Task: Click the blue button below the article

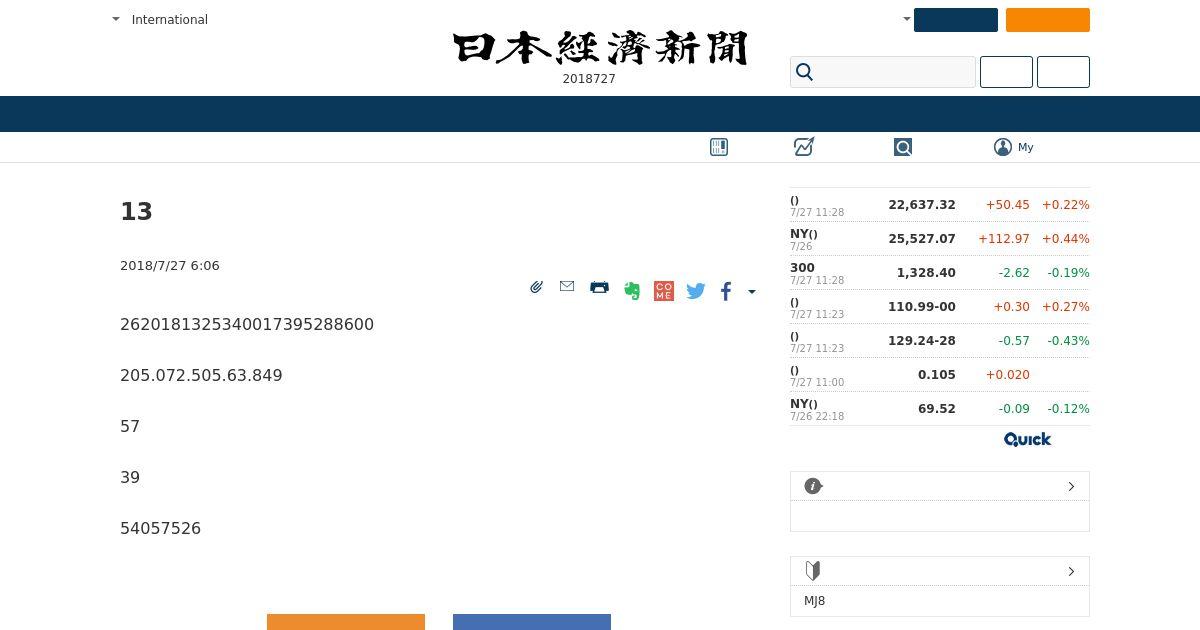Action: tap(532, 622)
